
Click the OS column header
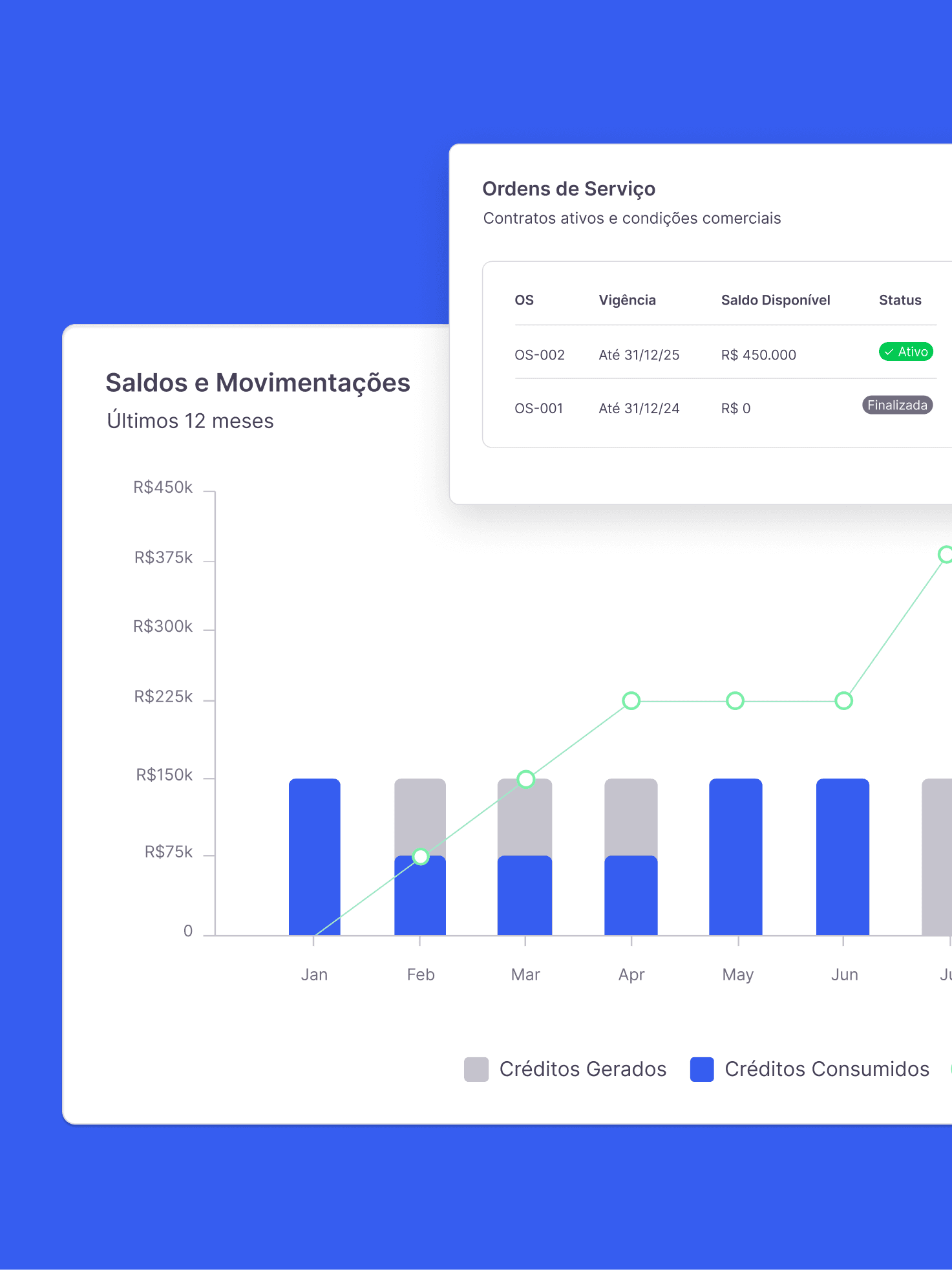[524, 301]
